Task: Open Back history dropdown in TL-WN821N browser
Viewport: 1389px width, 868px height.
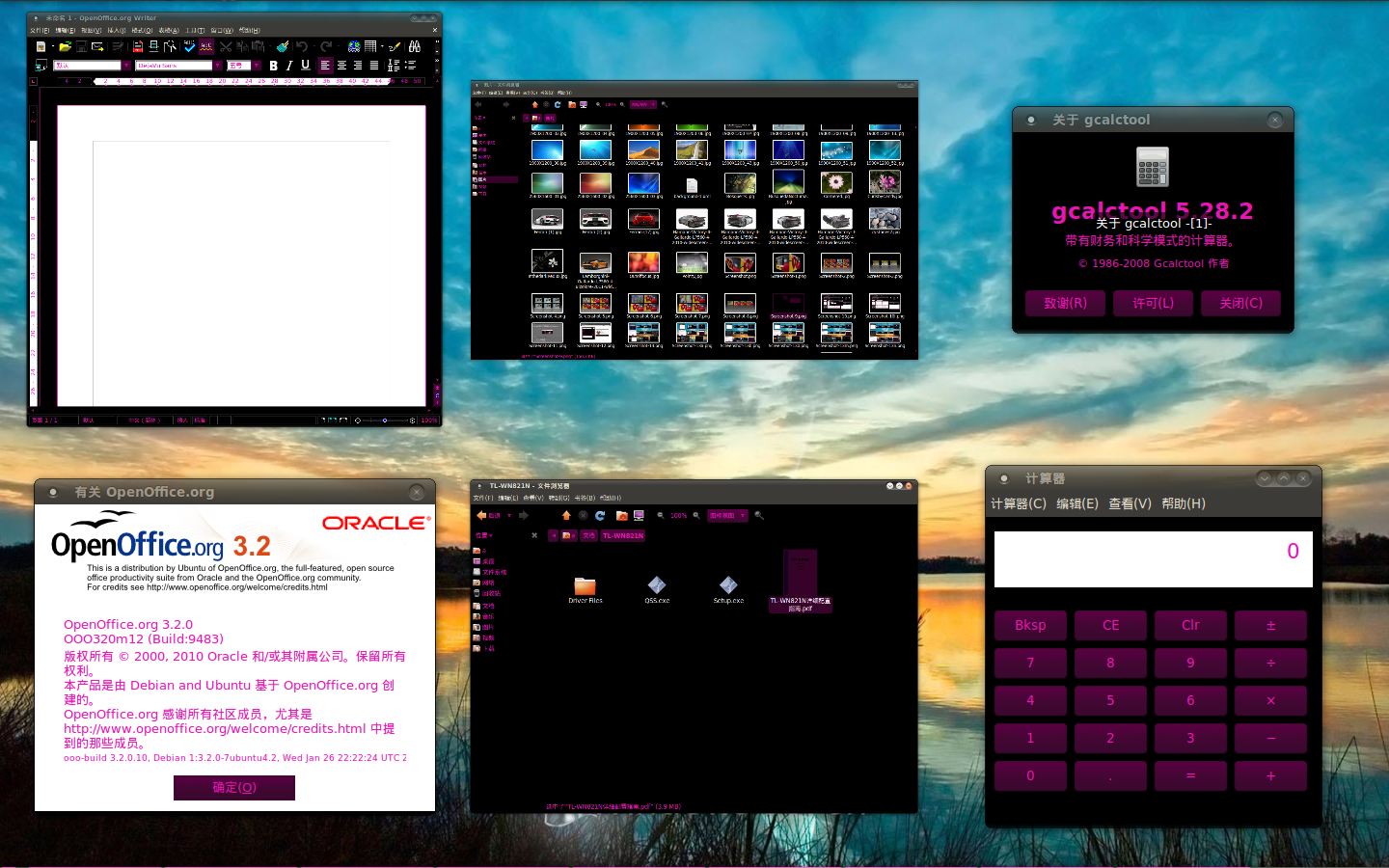Action: pos(509,515)
